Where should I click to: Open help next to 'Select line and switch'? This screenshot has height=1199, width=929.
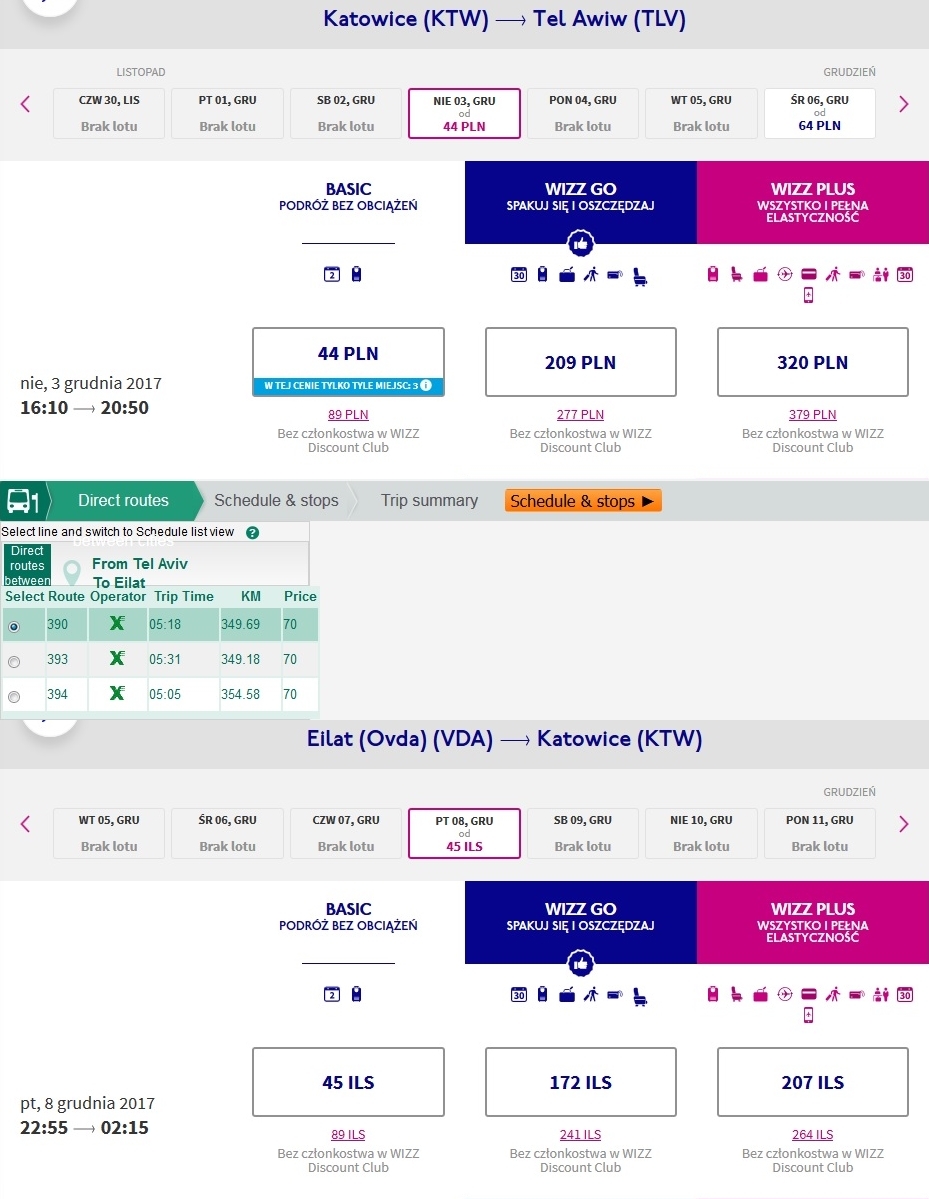(252, 532)
